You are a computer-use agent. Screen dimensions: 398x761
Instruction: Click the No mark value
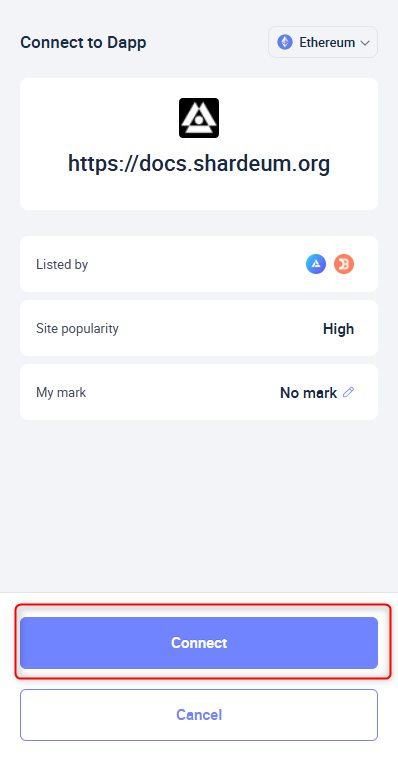pos(308,393)
